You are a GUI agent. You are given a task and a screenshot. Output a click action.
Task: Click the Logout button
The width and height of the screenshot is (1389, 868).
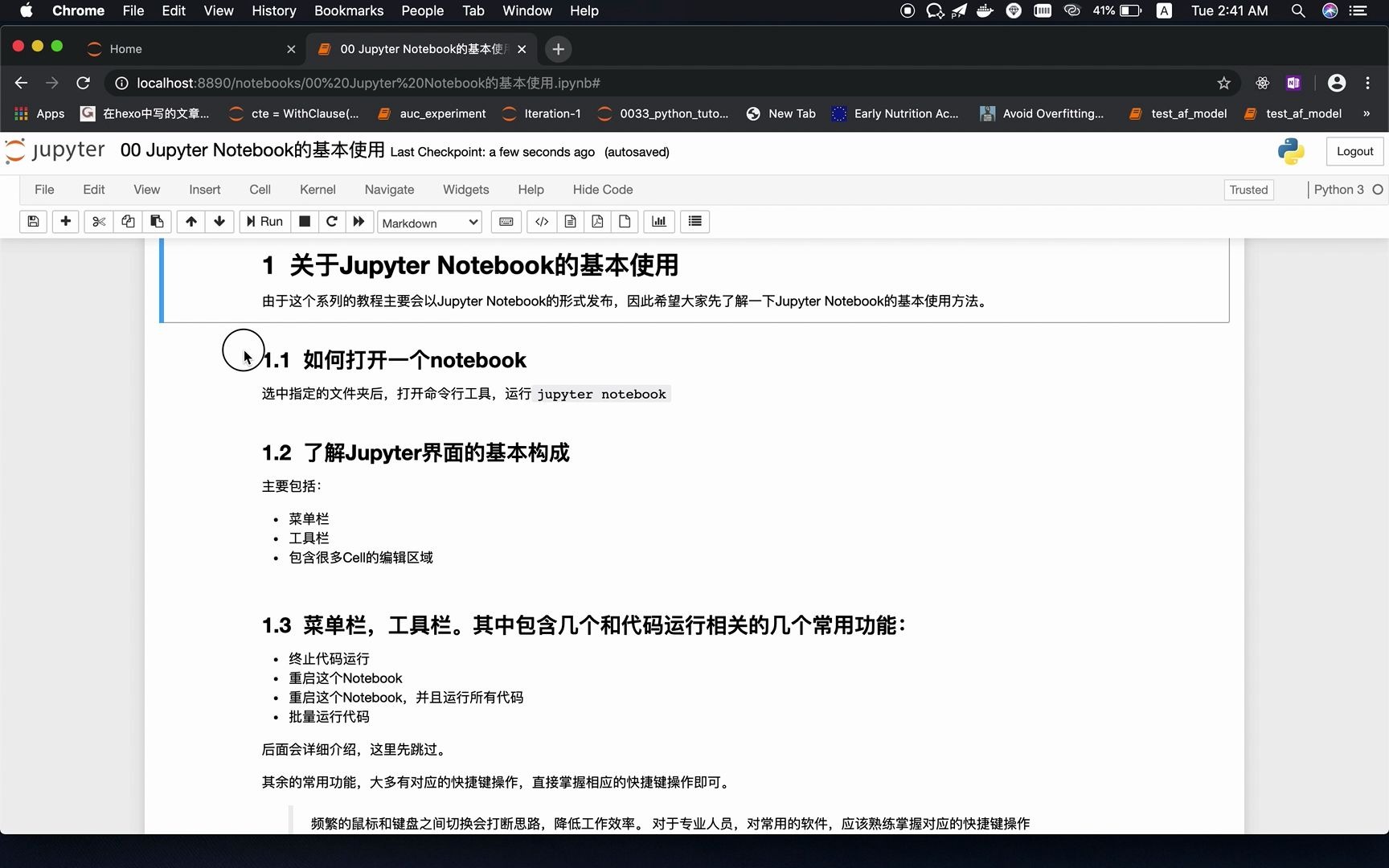pos(1354,151)
